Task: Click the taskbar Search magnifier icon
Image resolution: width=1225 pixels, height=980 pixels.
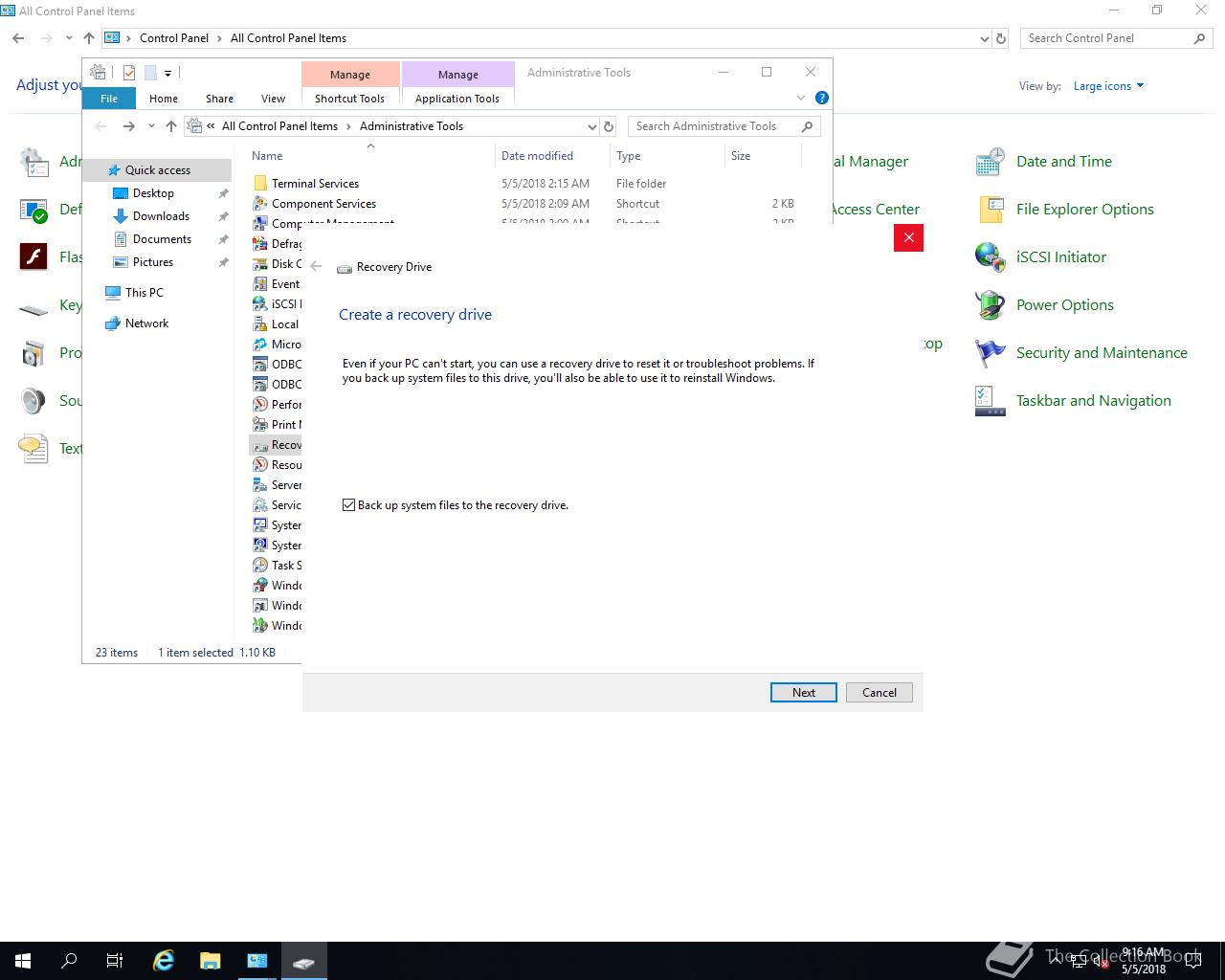Action: click(69, 961)
